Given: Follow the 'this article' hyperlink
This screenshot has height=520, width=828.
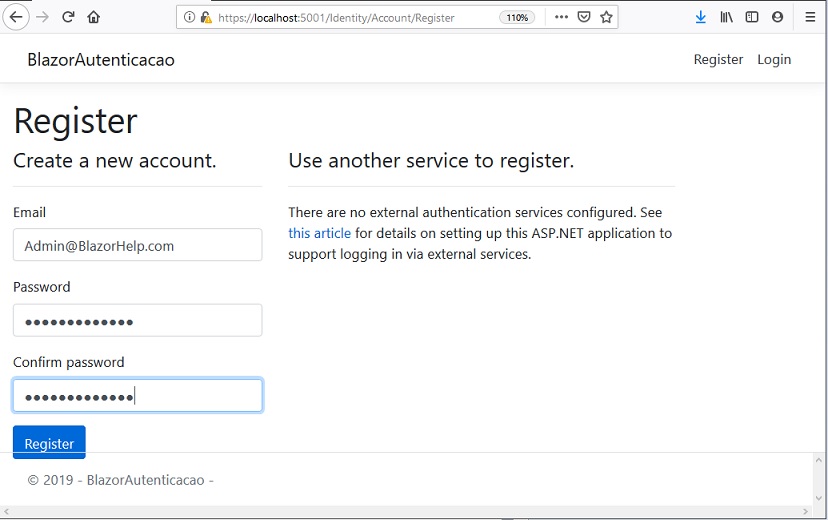Looking at the screenshot, I should [x=319, y=233].
